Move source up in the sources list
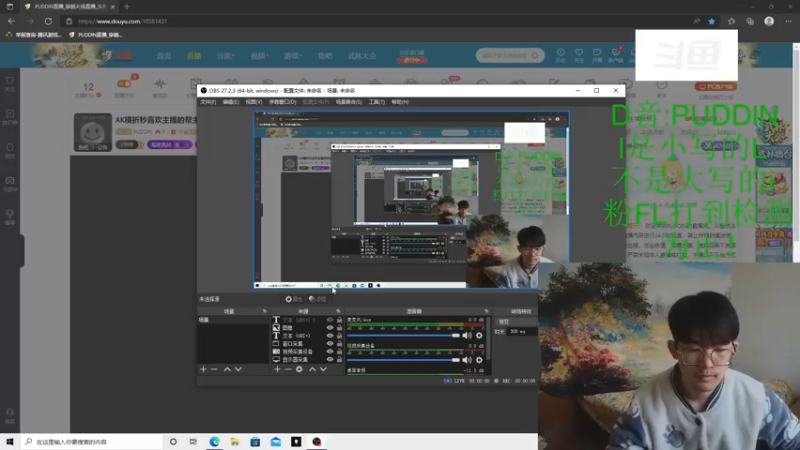800x450 pixels. coord(312,369)
